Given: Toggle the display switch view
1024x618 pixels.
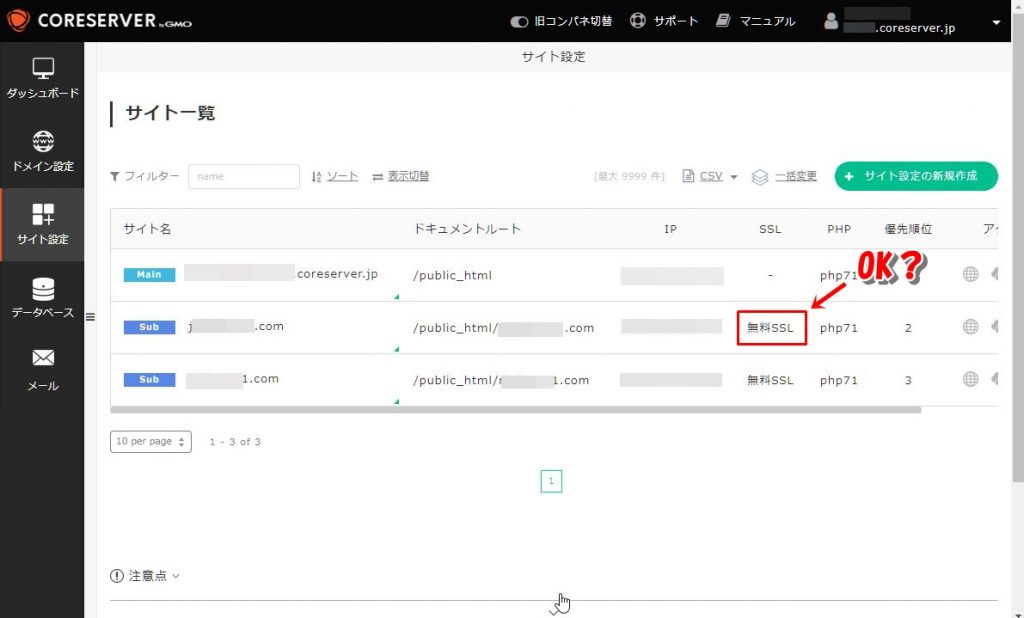Looking at the screenshot, I should [x=401, y=176].
